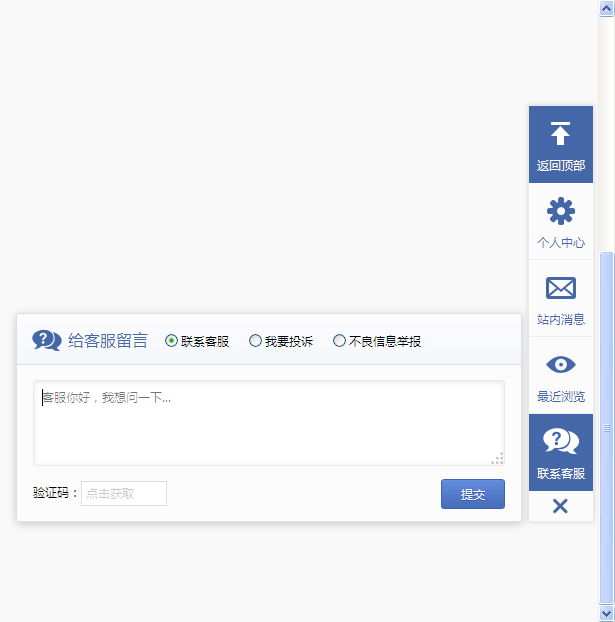
Task: Click the vertical scrollbar thumb
Action: click(606, 427)
